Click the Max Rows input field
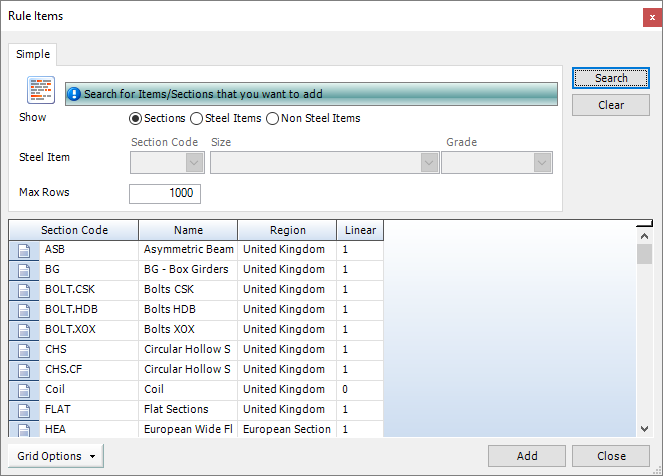 (165, 194)
